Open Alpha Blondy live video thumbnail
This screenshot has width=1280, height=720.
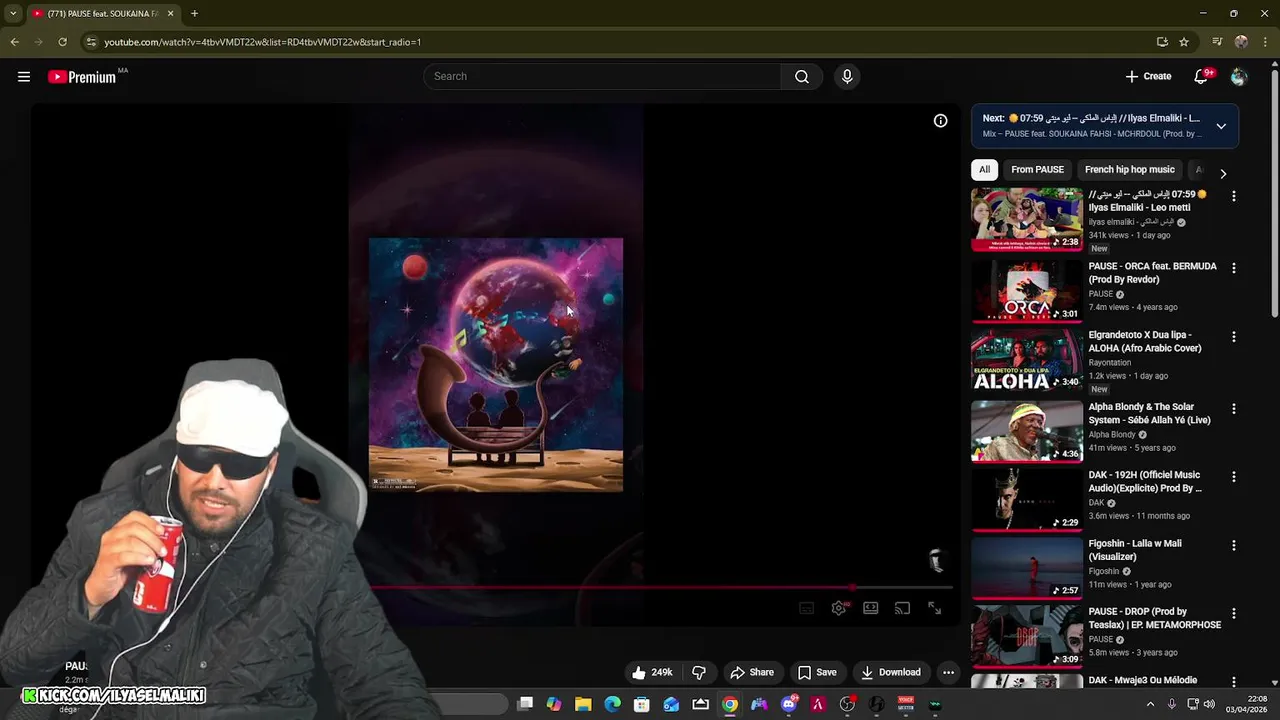1027,431
